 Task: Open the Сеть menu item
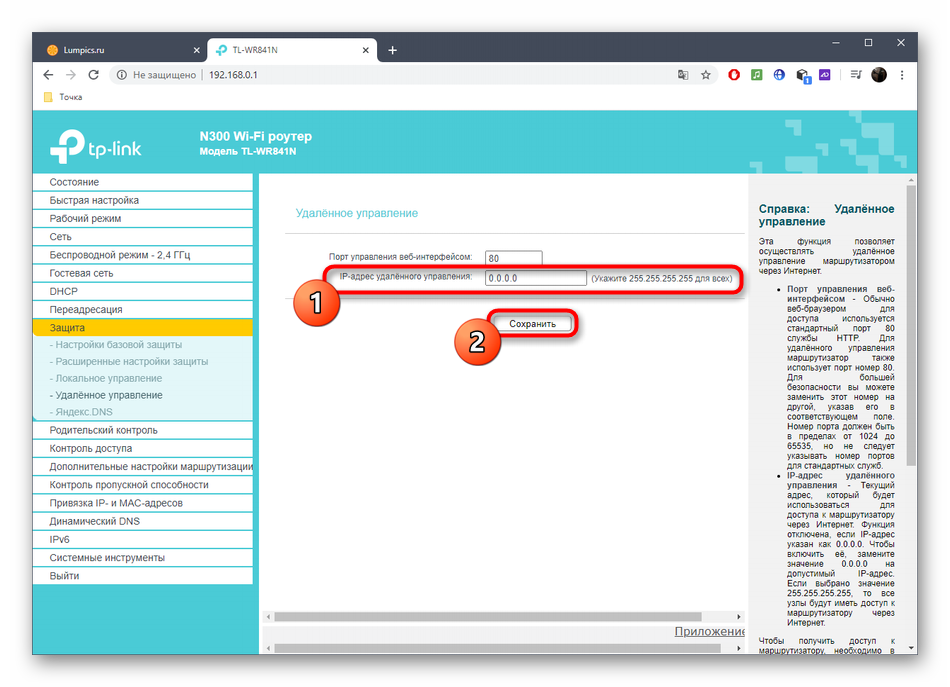click(x=142, y=237)
